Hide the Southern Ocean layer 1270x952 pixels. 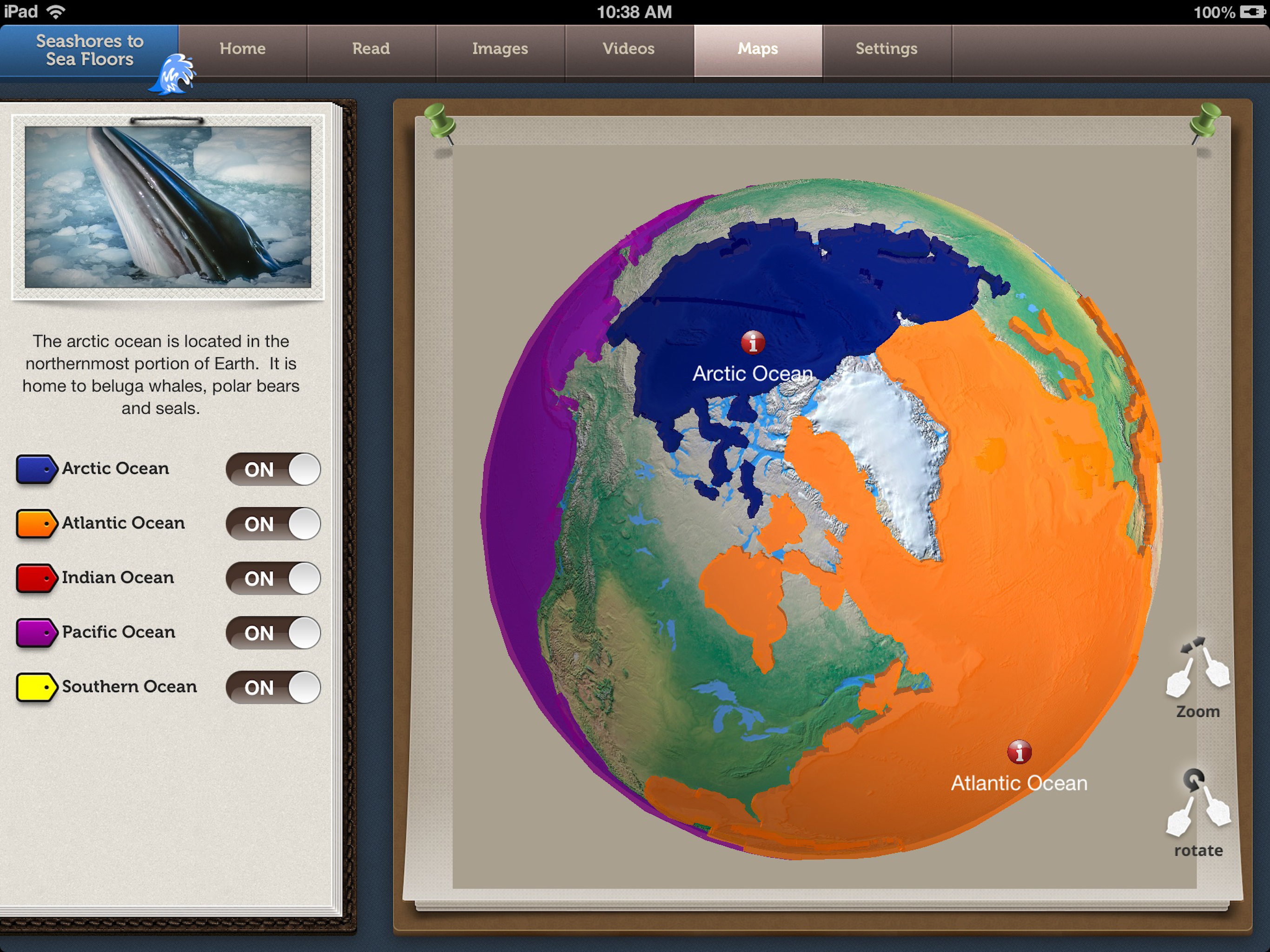click(x=273, y=688)
